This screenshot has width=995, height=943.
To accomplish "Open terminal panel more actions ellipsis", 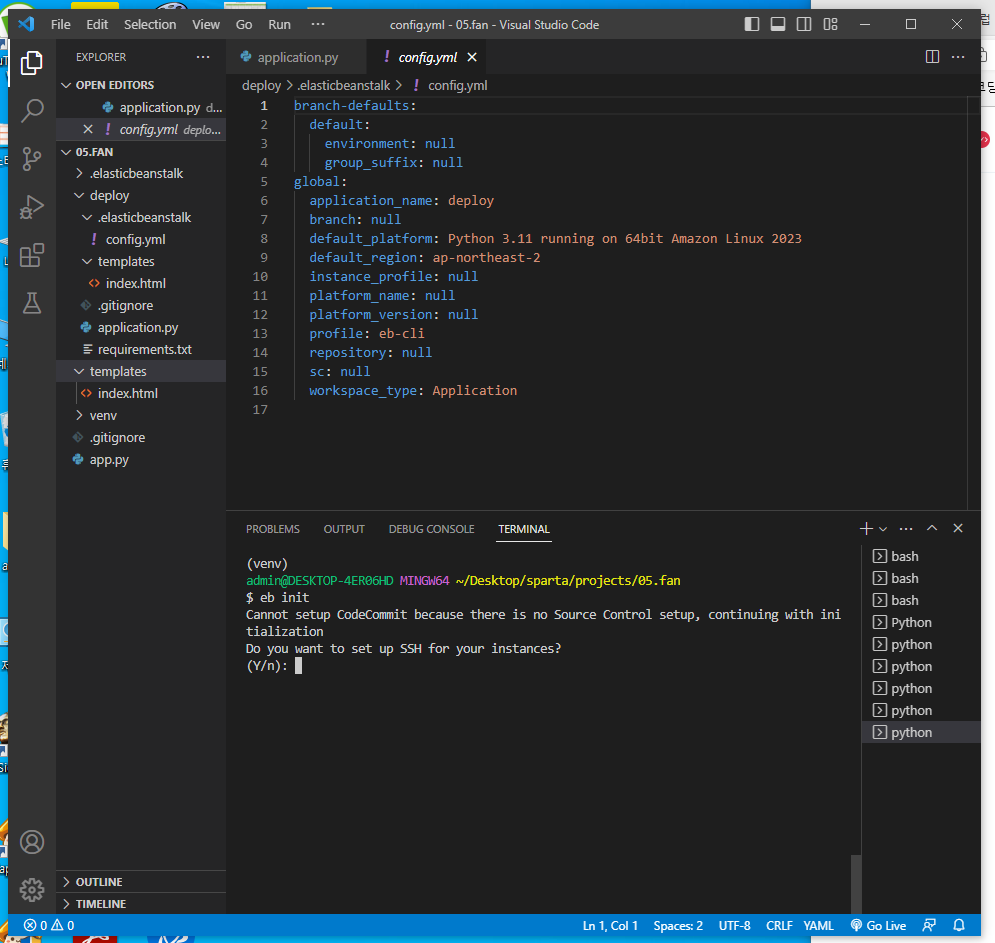I will coord(906,529).
